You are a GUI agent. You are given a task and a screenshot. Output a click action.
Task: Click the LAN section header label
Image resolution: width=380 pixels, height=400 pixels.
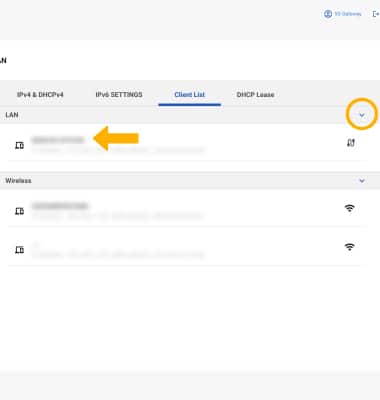[x=12, y=115]
